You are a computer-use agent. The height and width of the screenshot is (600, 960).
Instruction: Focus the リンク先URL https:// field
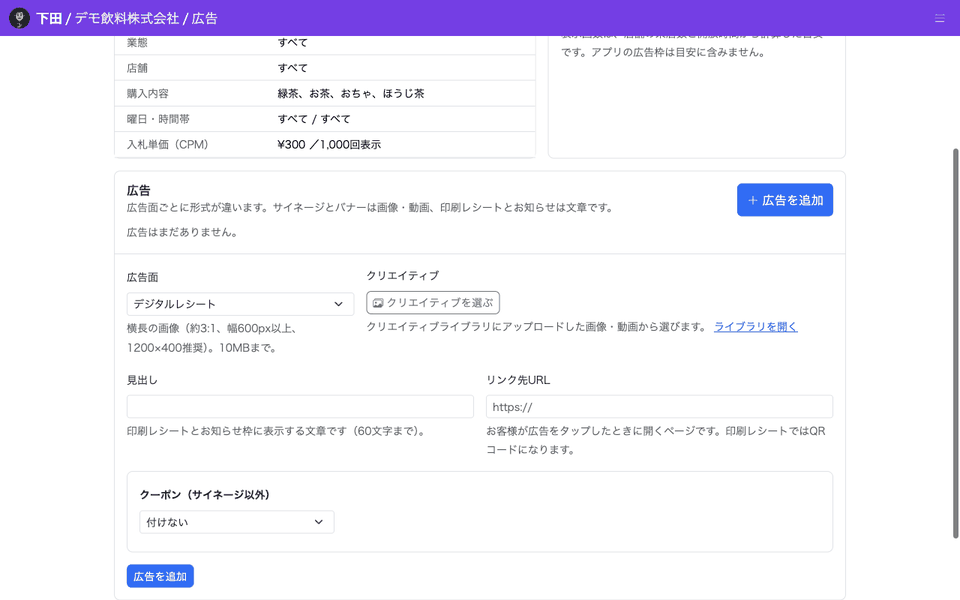[x=659, y=407]
